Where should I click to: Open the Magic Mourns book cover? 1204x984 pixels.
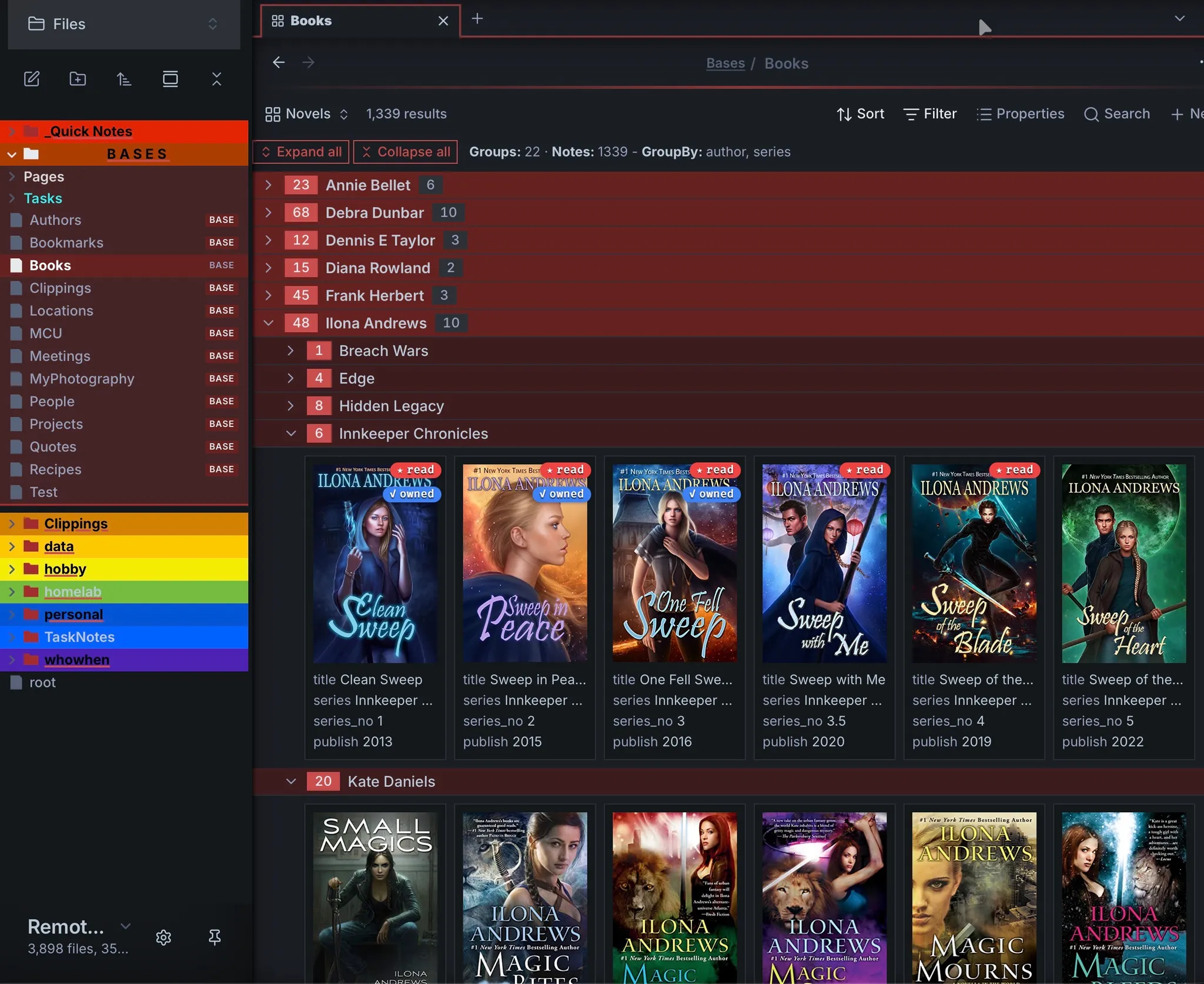click(x=974, y=898)
